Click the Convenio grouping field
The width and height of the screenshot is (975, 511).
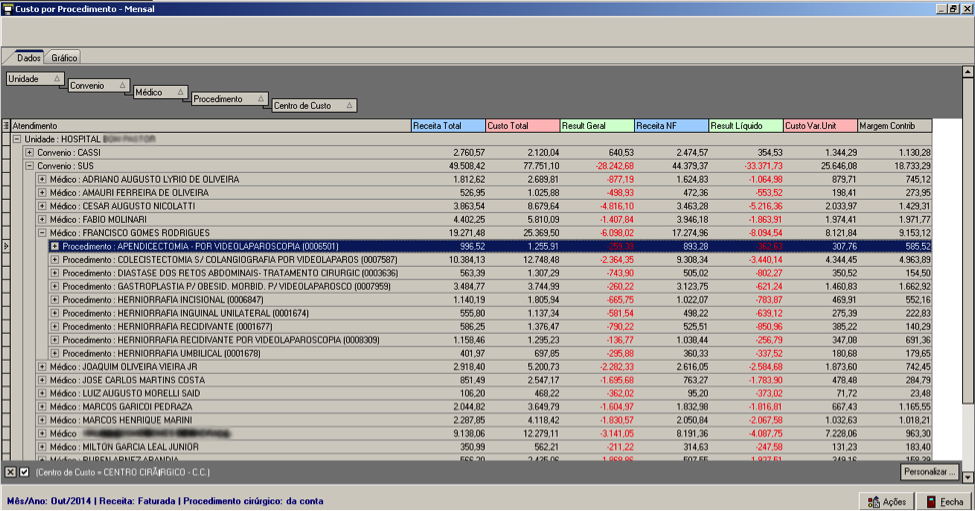point(98,86)
